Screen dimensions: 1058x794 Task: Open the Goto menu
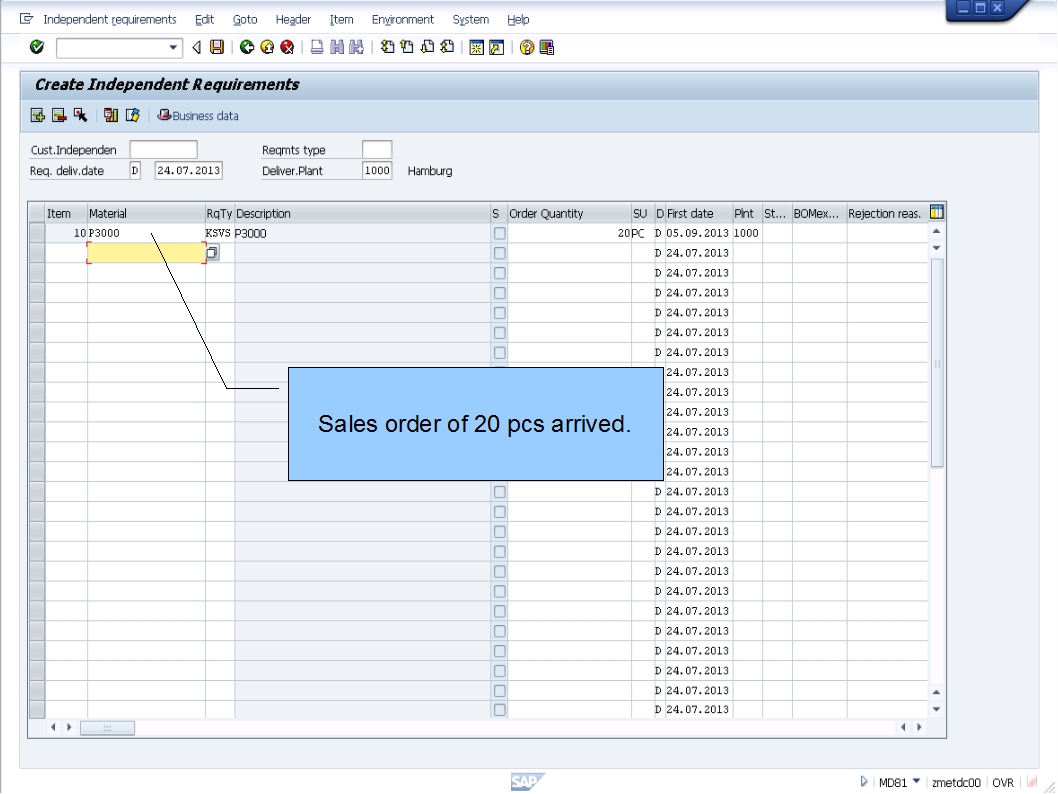tap(244, 19)
